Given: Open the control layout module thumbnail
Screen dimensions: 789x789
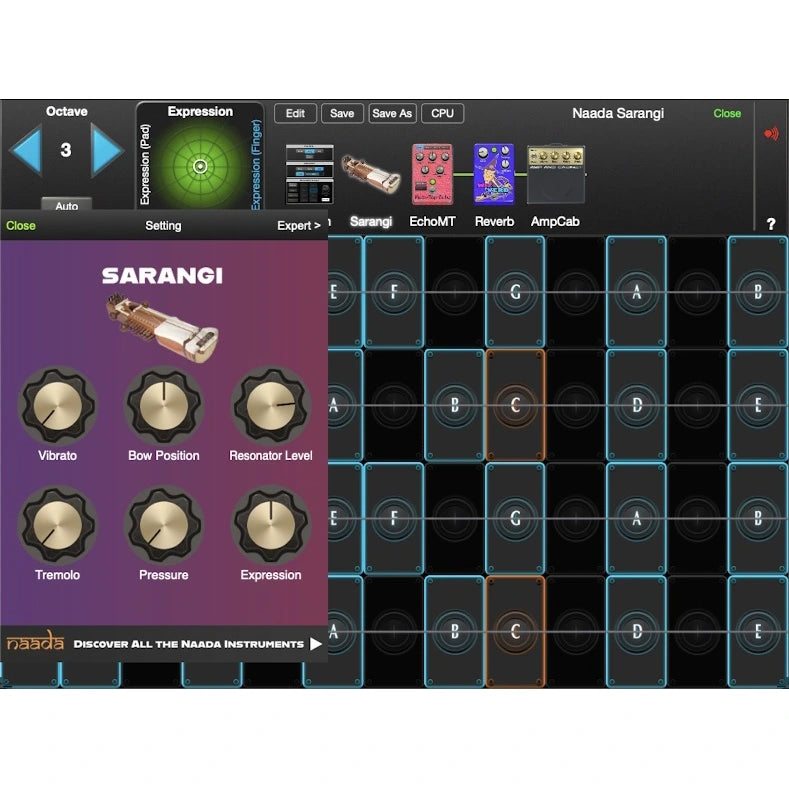Looking at the screenshot, I should click(309, 174).
